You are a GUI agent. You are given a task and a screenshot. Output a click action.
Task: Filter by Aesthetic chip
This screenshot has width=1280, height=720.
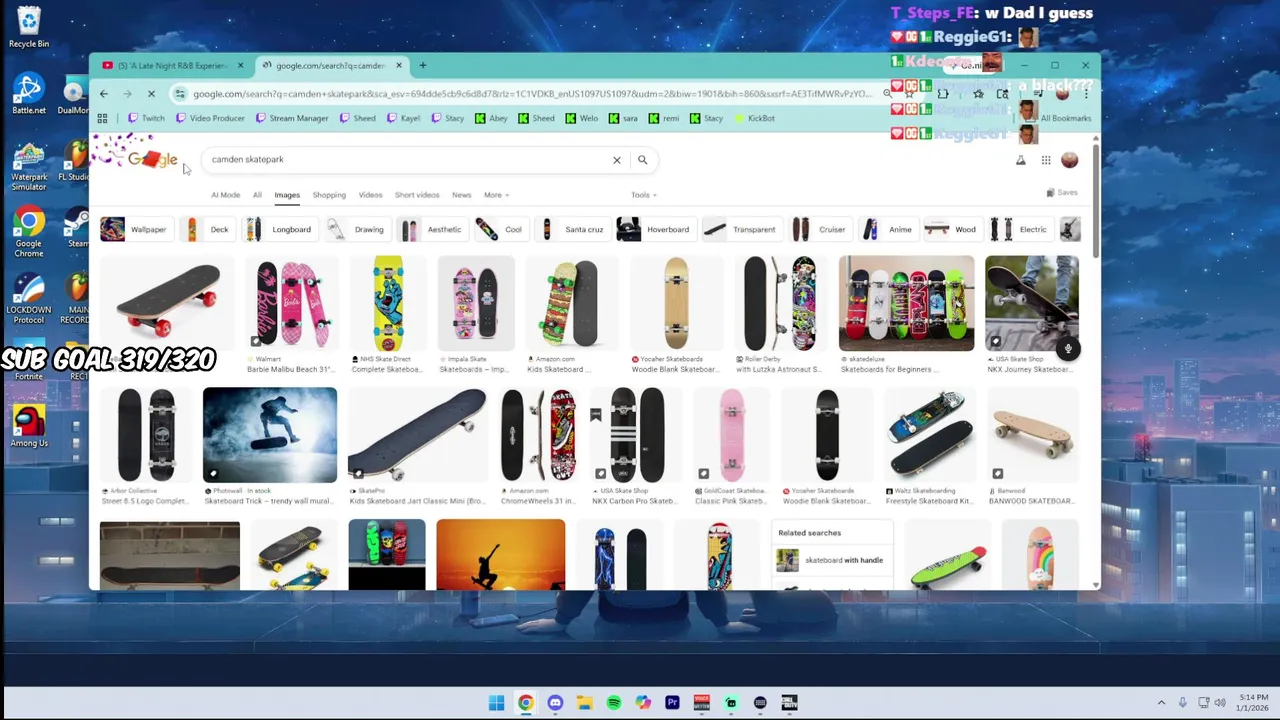432,230
